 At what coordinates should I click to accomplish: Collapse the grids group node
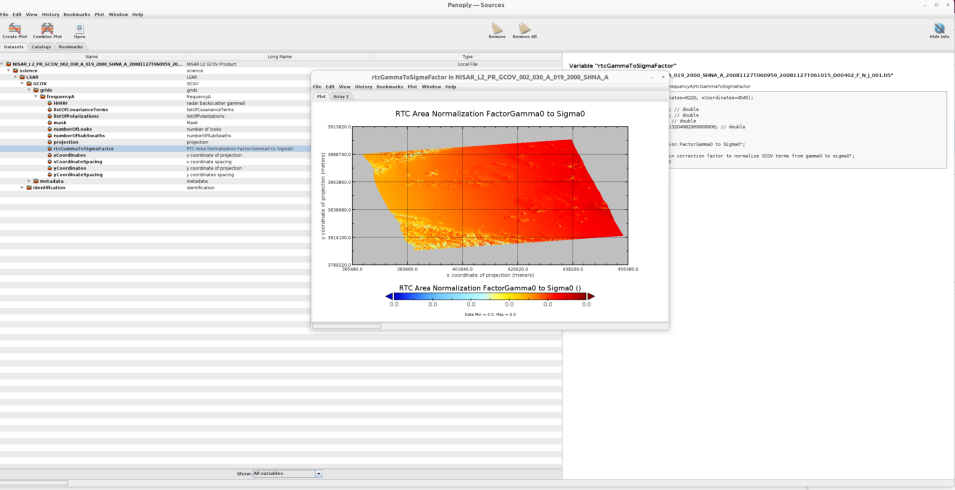[x=29, y=90]
